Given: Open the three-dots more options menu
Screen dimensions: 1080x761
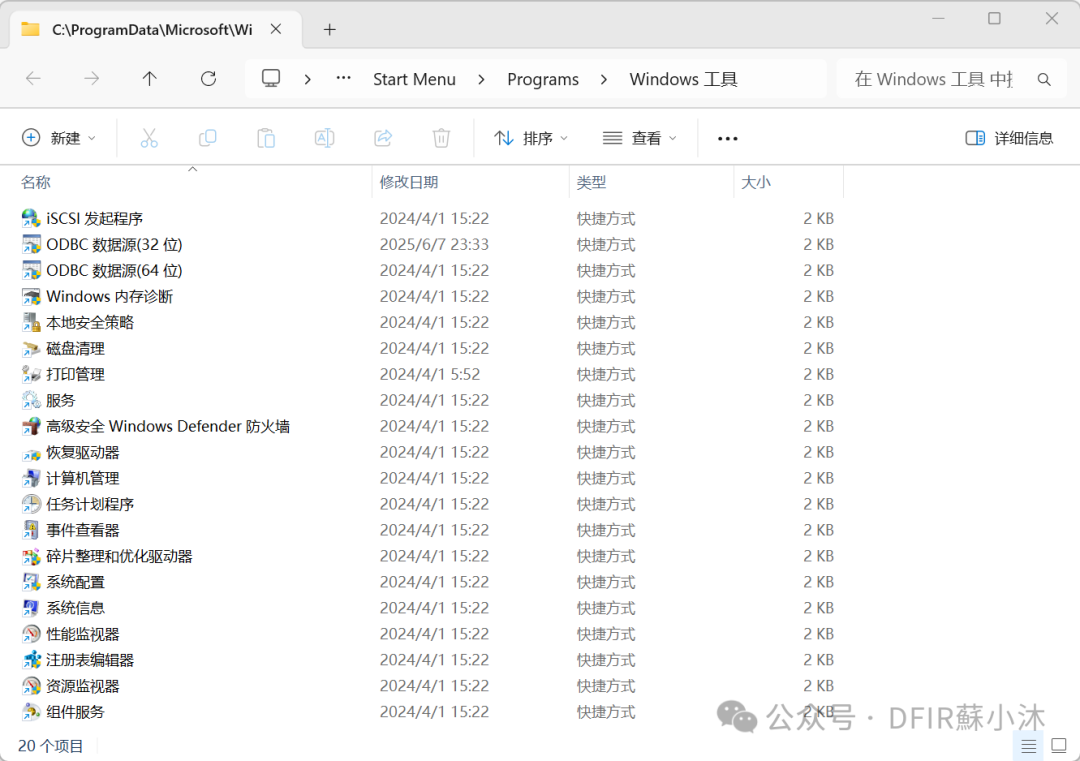Looking at the screenshot, I should [x=727, y=138].
